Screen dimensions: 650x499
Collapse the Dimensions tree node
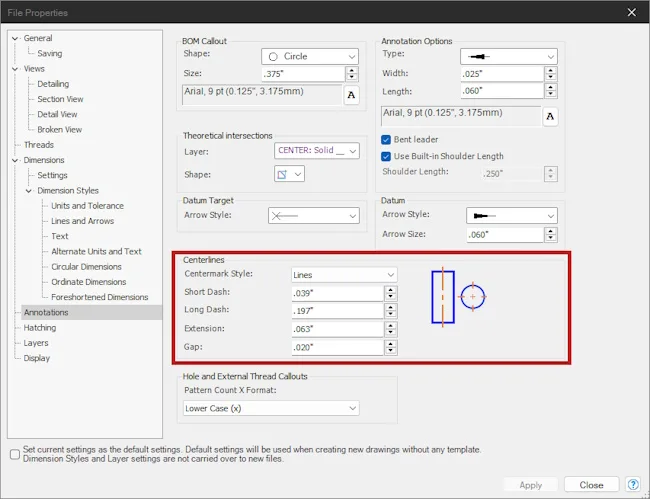pos(15,160)
